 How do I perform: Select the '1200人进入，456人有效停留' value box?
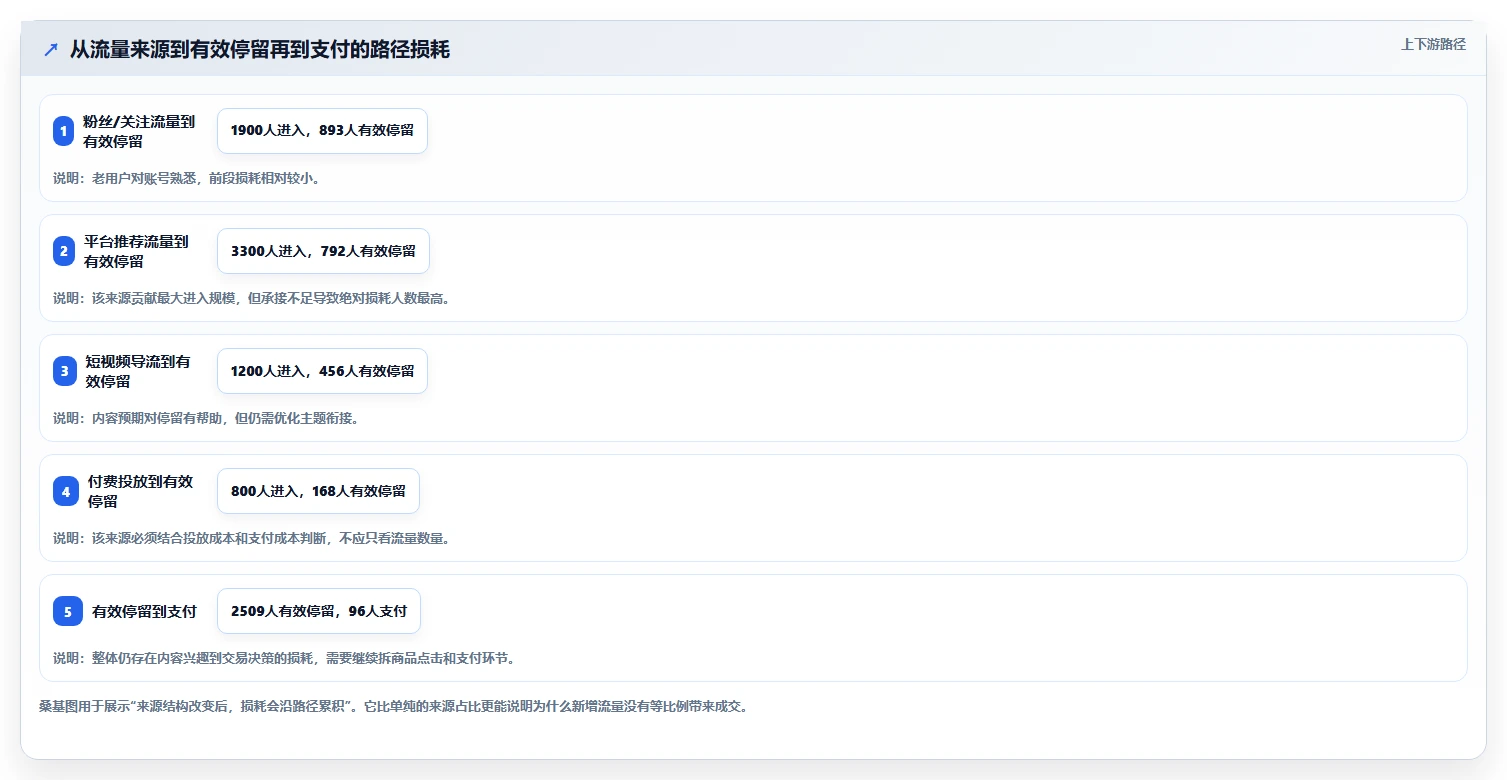pos(322,371)
